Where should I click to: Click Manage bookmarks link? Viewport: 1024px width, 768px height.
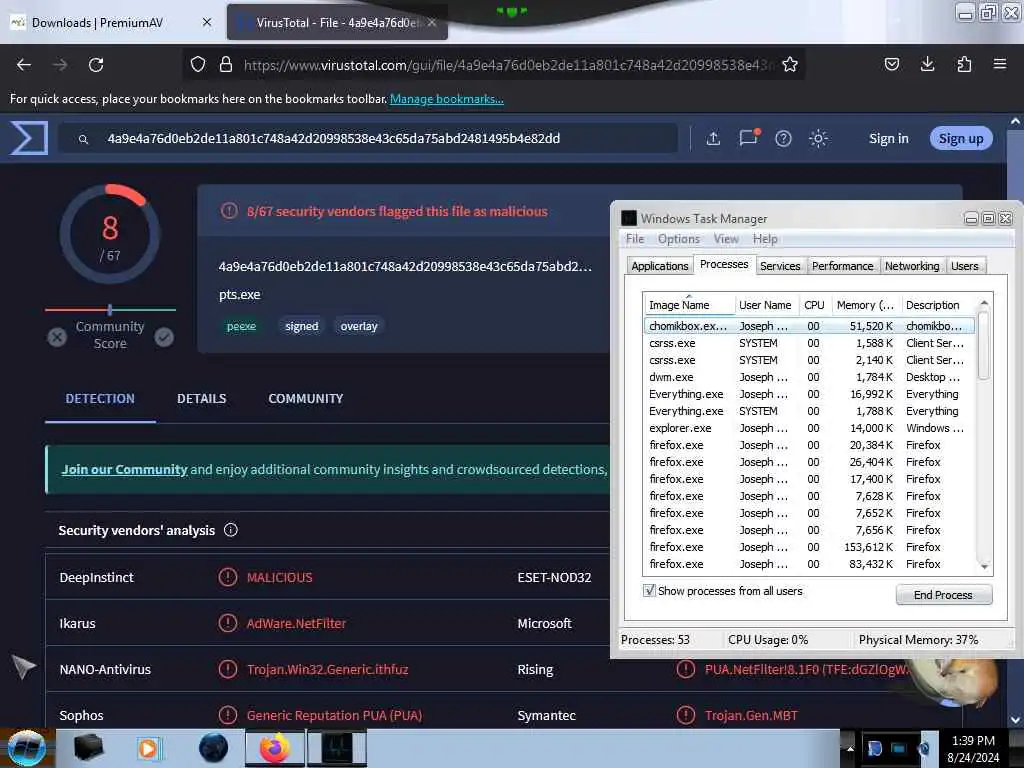(x=447, y=99)
